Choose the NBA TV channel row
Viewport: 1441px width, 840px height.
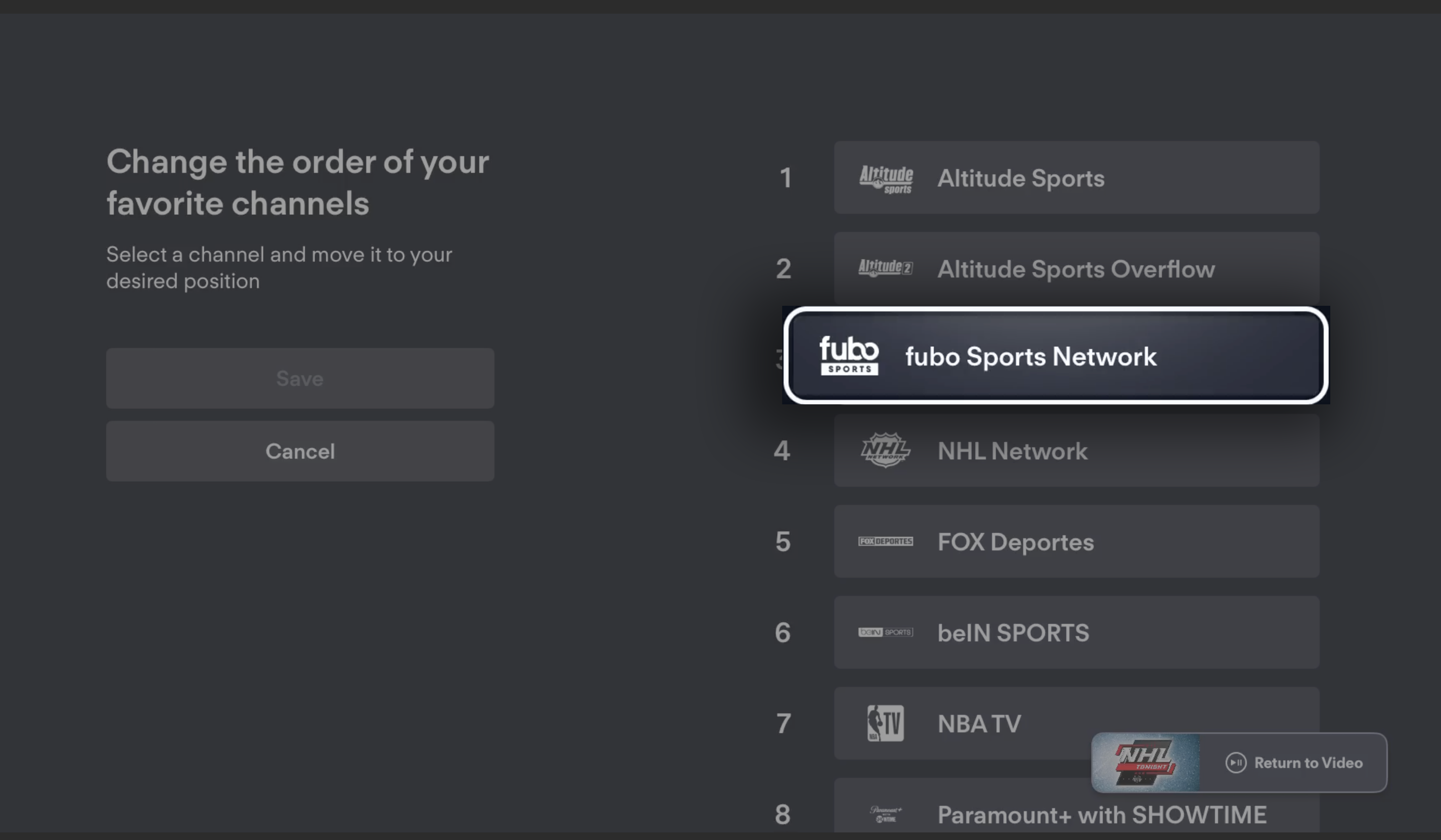(x=1076, y=723)
